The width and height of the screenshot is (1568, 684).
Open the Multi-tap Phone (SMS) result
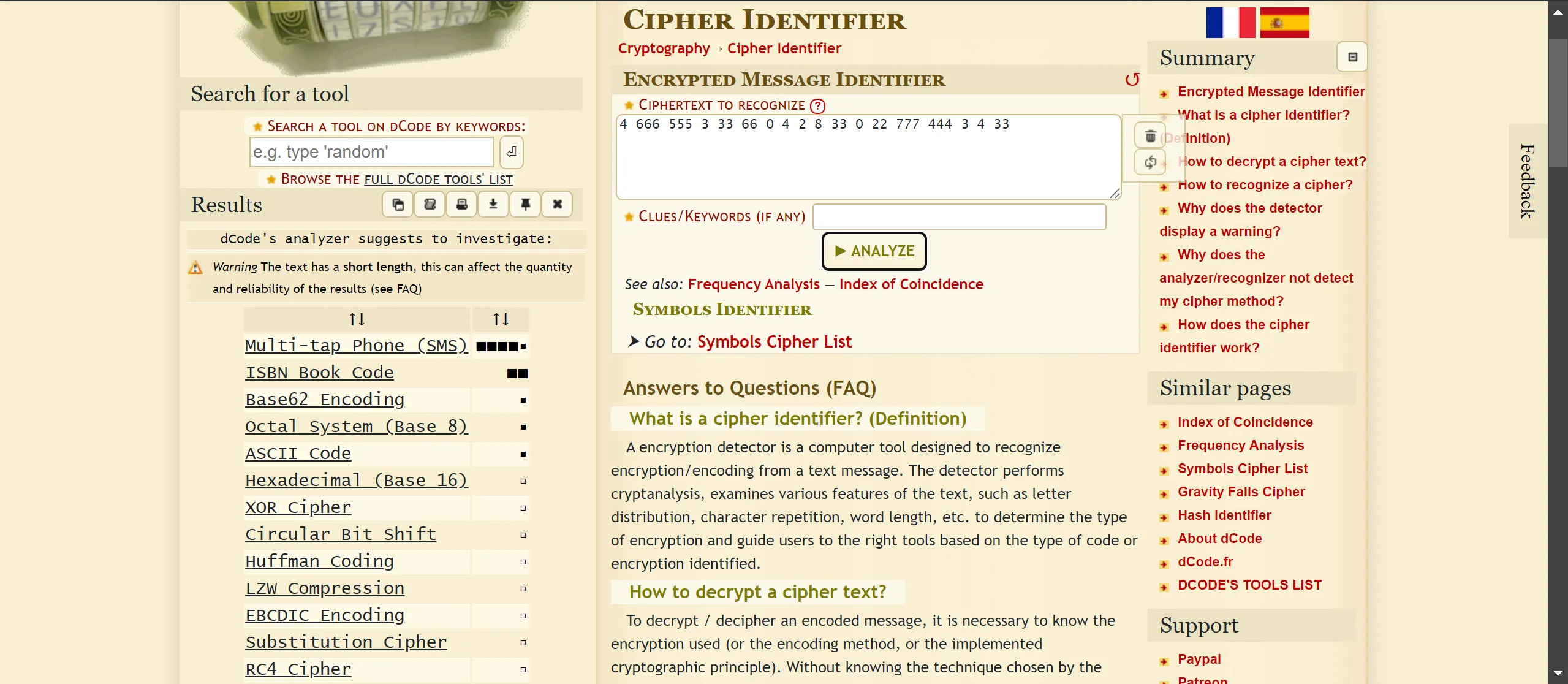[x=356, y=346]
